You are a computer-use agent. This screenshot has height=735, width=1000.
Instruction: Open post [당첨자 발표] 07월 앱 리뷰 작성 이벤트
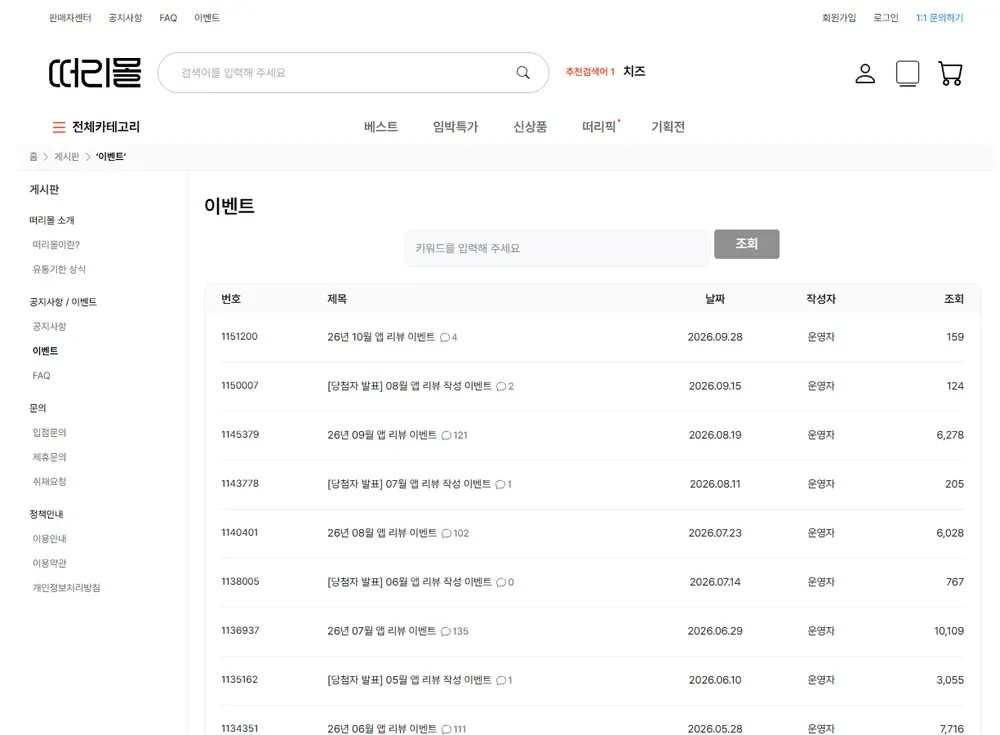[x=409, y=484]
